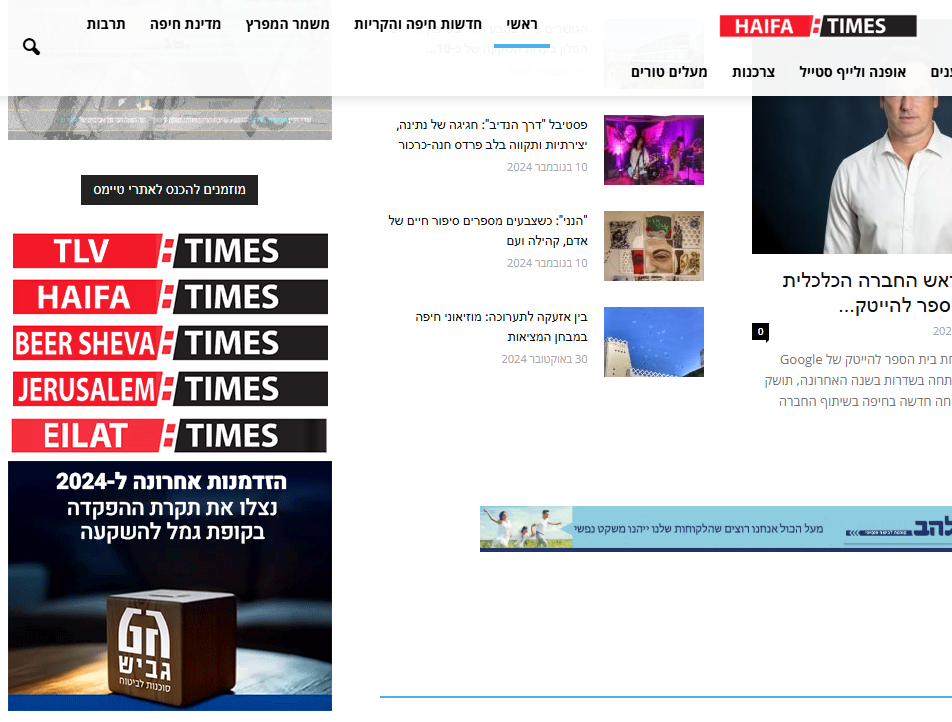Screen dimensions: 952x722
Task: Select the ראשי menu tab
Action: [521, 24]
